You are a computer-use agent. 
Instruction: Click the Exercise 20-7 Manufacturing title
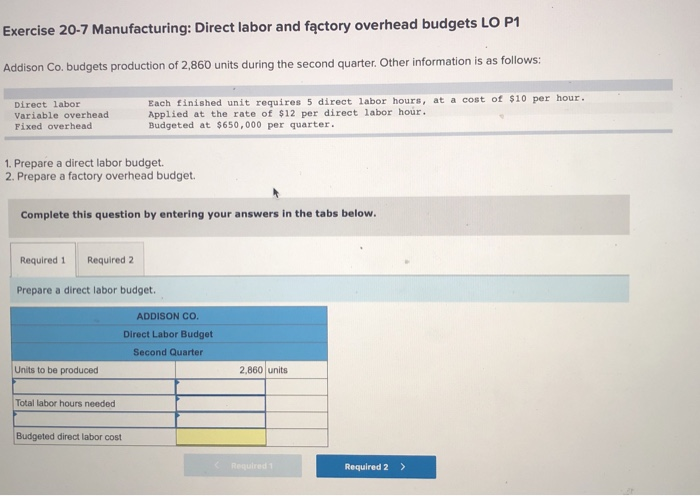[261, 27]
